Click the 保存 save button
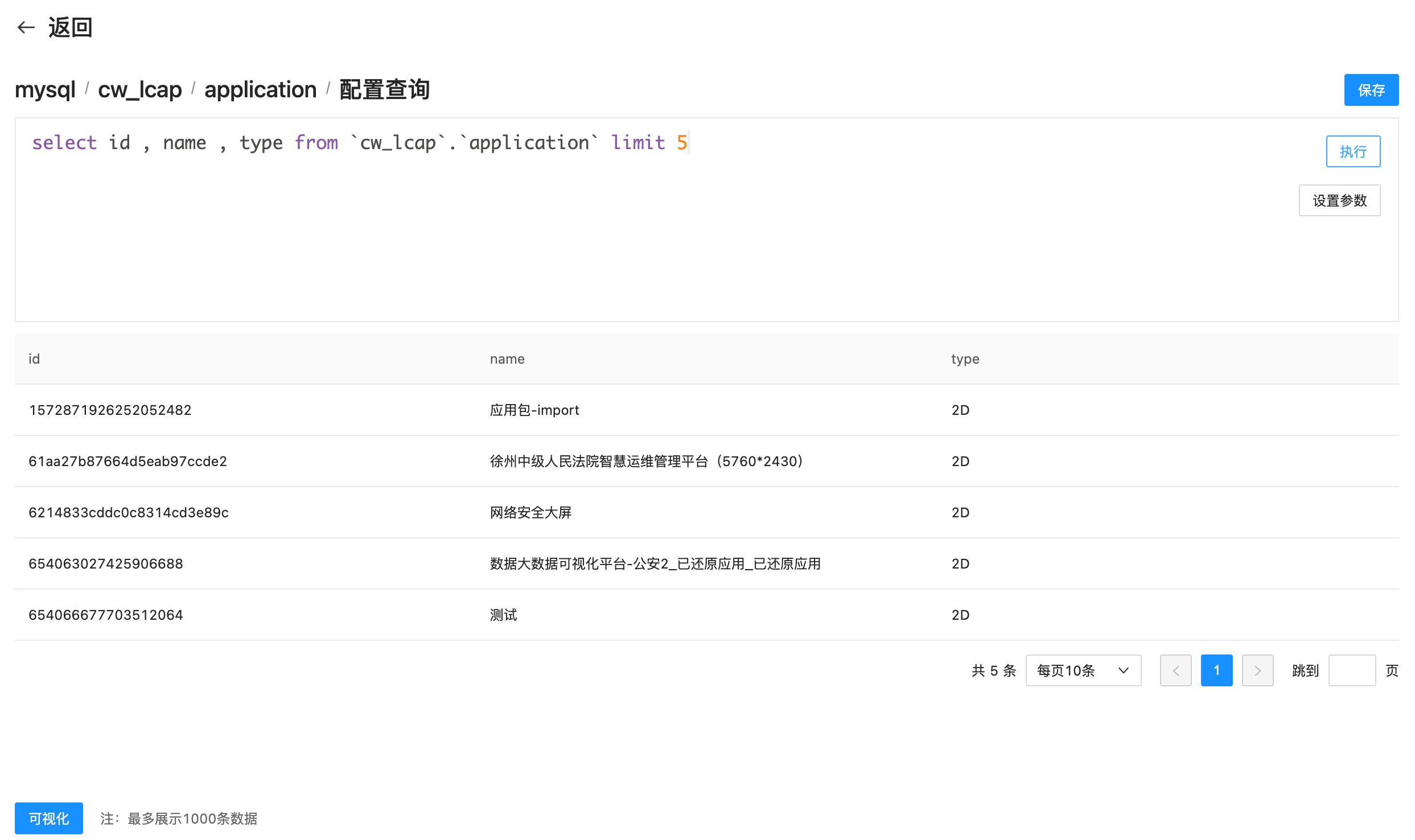This screenshot has width=1415, height=840. click(1371, 90)
